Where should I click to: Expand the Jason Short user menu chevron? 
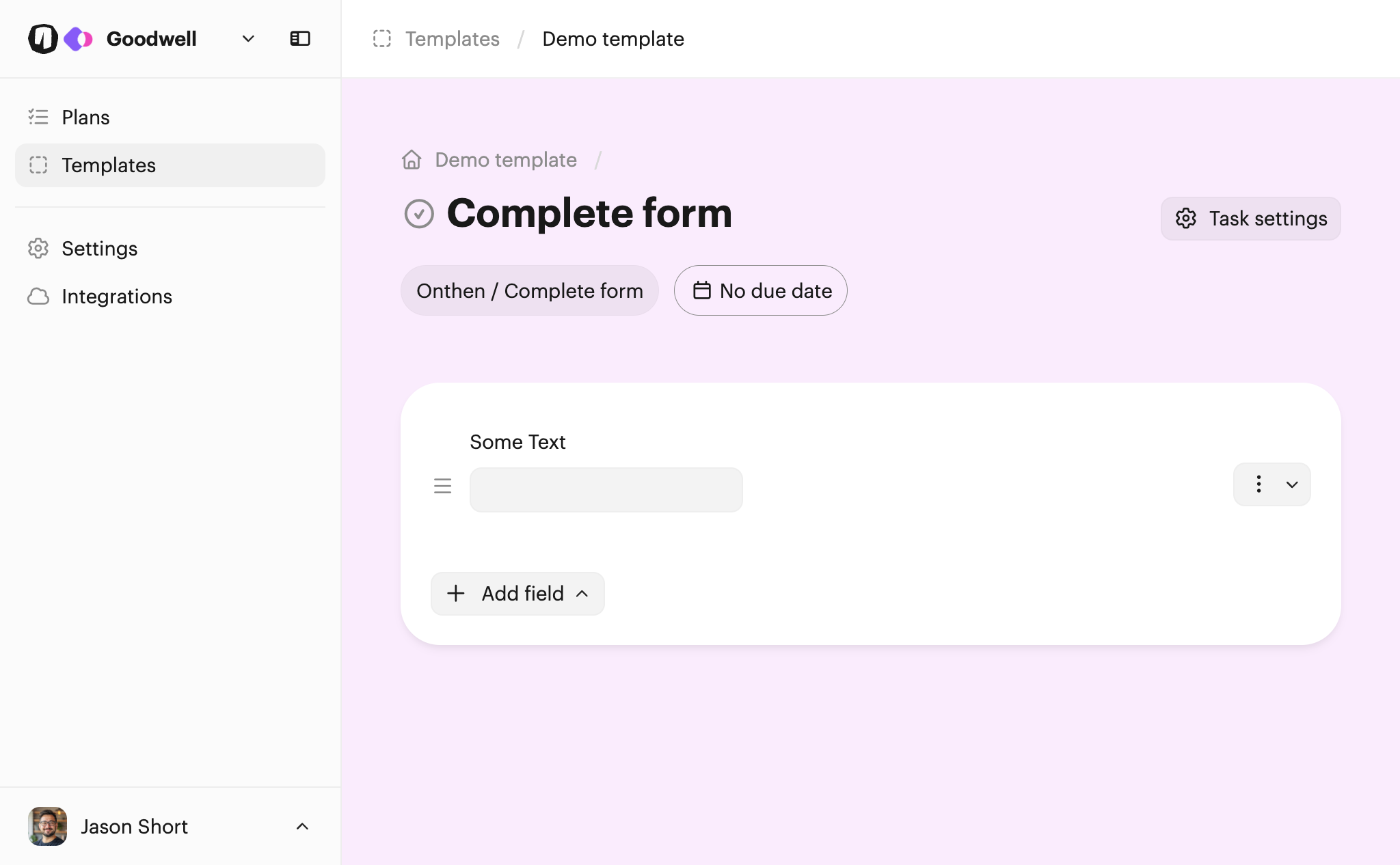(x=302, y=827)
